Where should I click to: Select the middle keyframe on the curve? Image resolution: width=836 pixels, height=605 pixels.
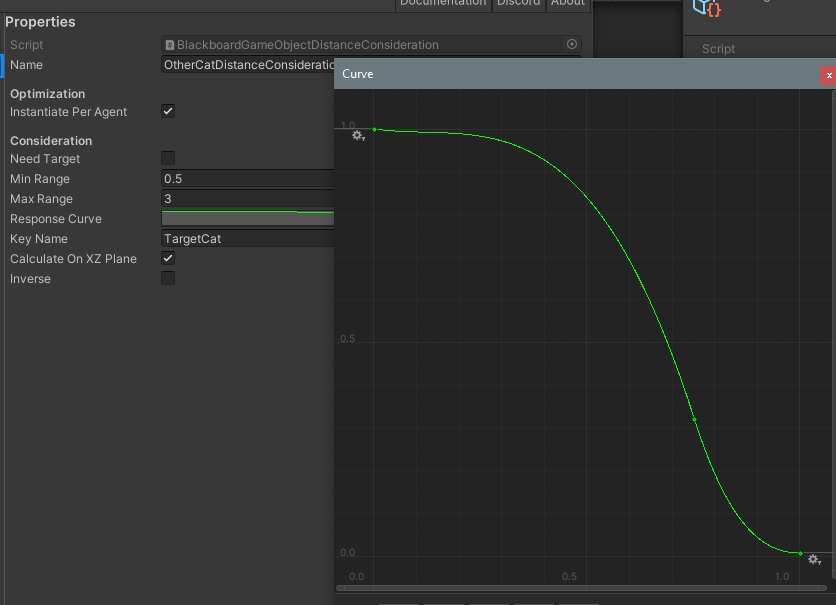click(695, 419)
